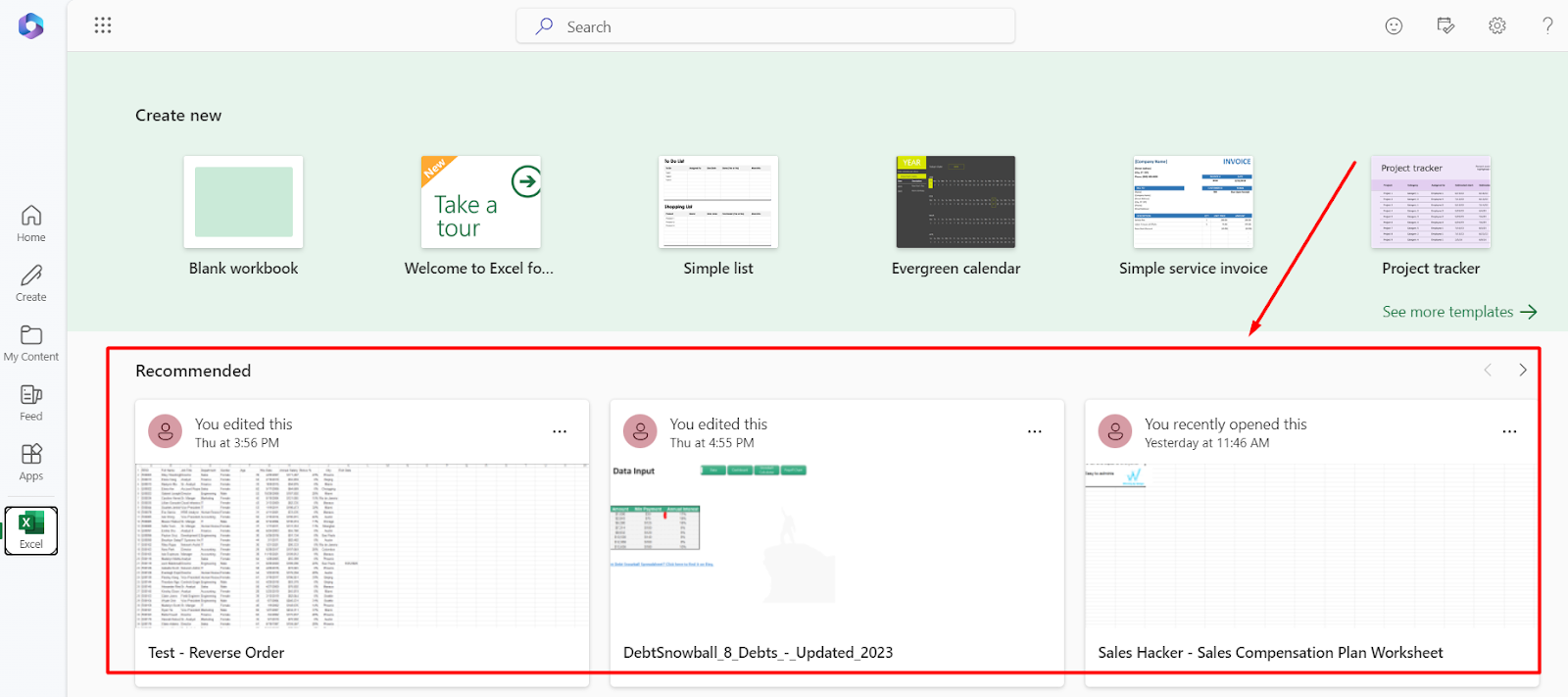Go to Home in sidebar

pyautogui.click(x=31, y=224)
